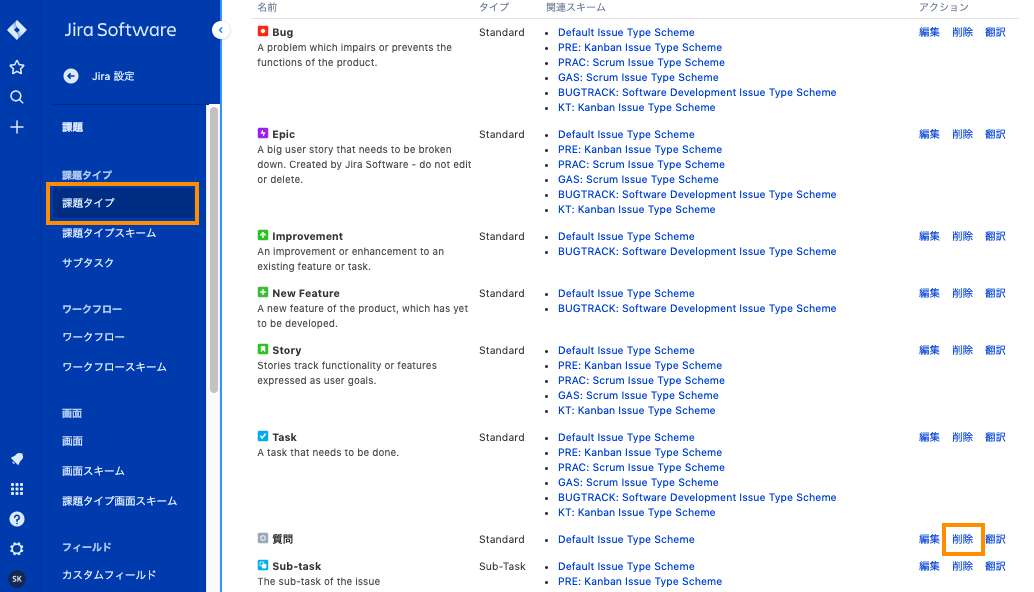Select 課題タイプ in the sidebar
The height and width of the screenshot is (592, 1034).
[123, 203]
